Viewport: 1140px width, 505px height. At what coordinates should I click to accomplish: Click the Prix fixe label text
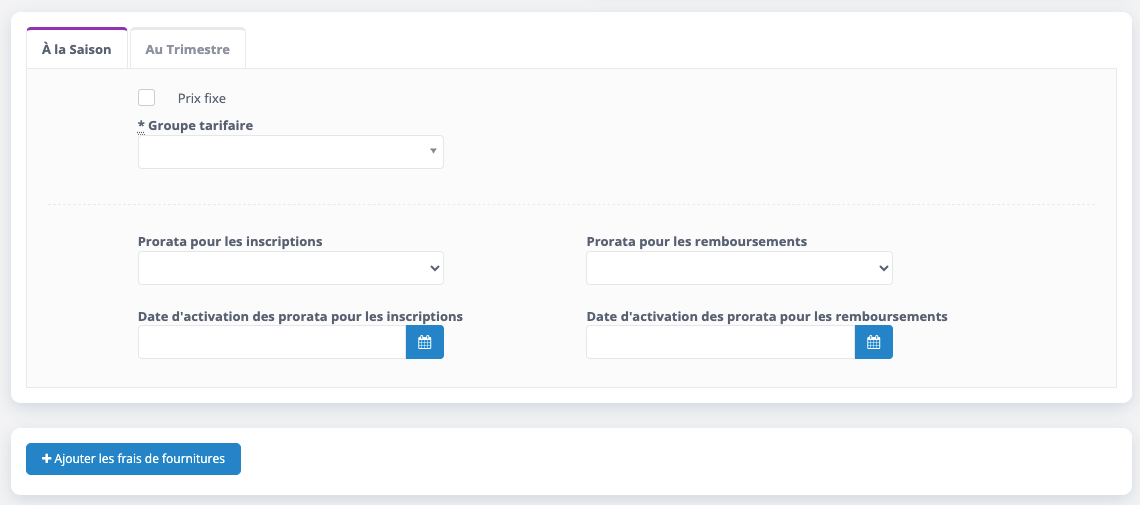(x=202, y=98)
